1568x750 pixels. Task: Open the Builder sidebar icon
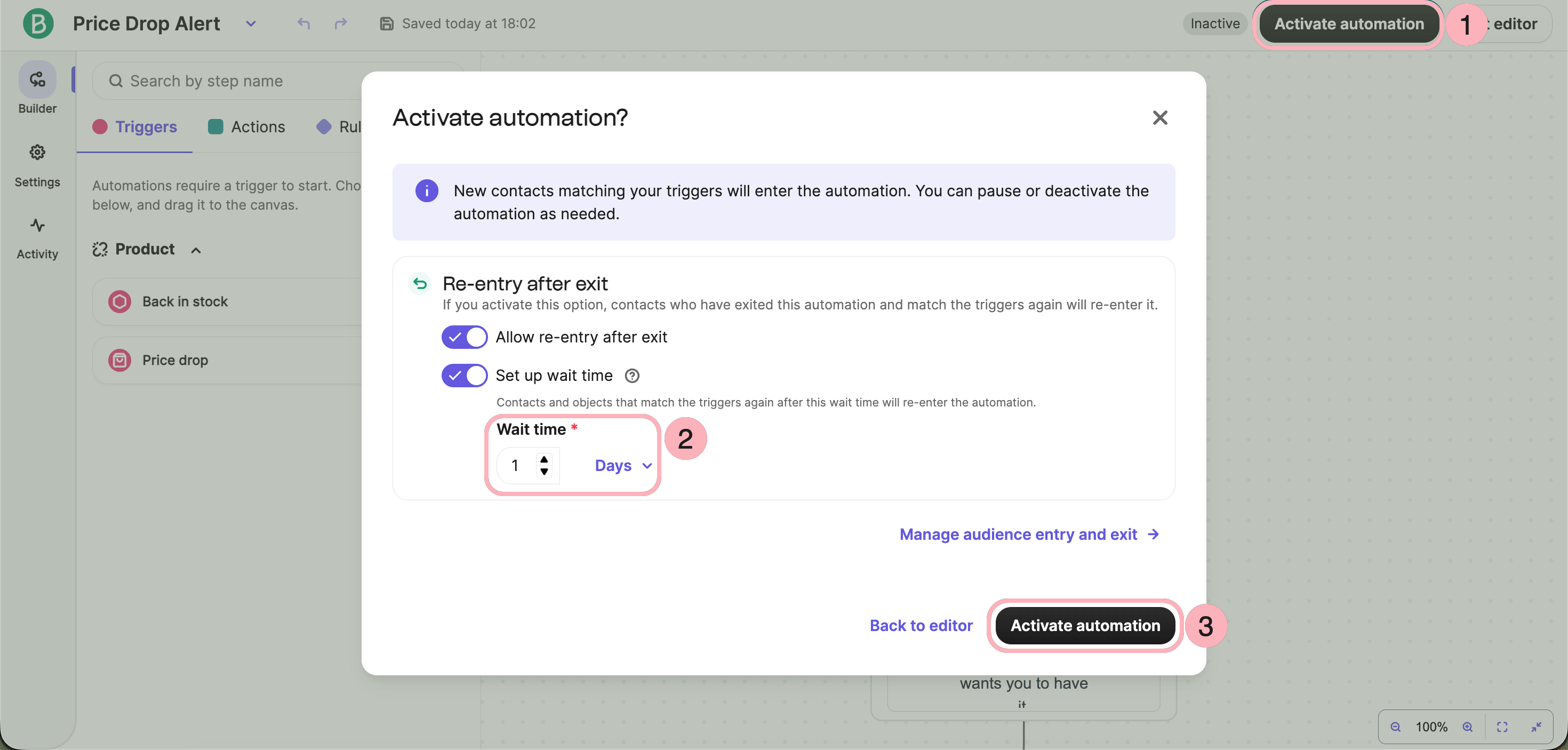click(37, 80)
